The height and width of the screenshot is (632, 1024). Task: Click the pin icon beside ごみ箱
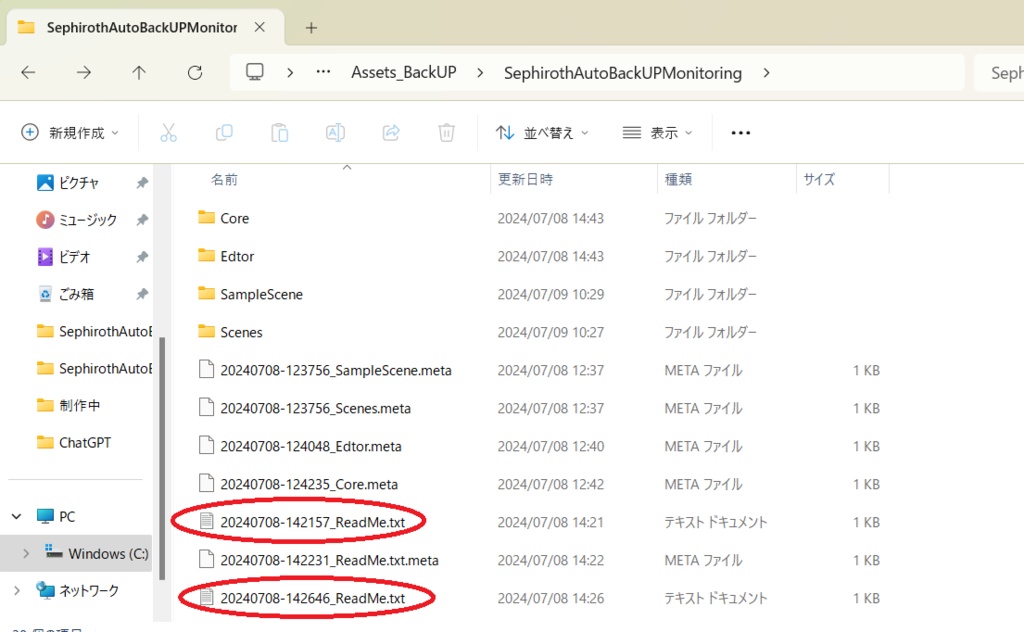click(x=142, y=294)
